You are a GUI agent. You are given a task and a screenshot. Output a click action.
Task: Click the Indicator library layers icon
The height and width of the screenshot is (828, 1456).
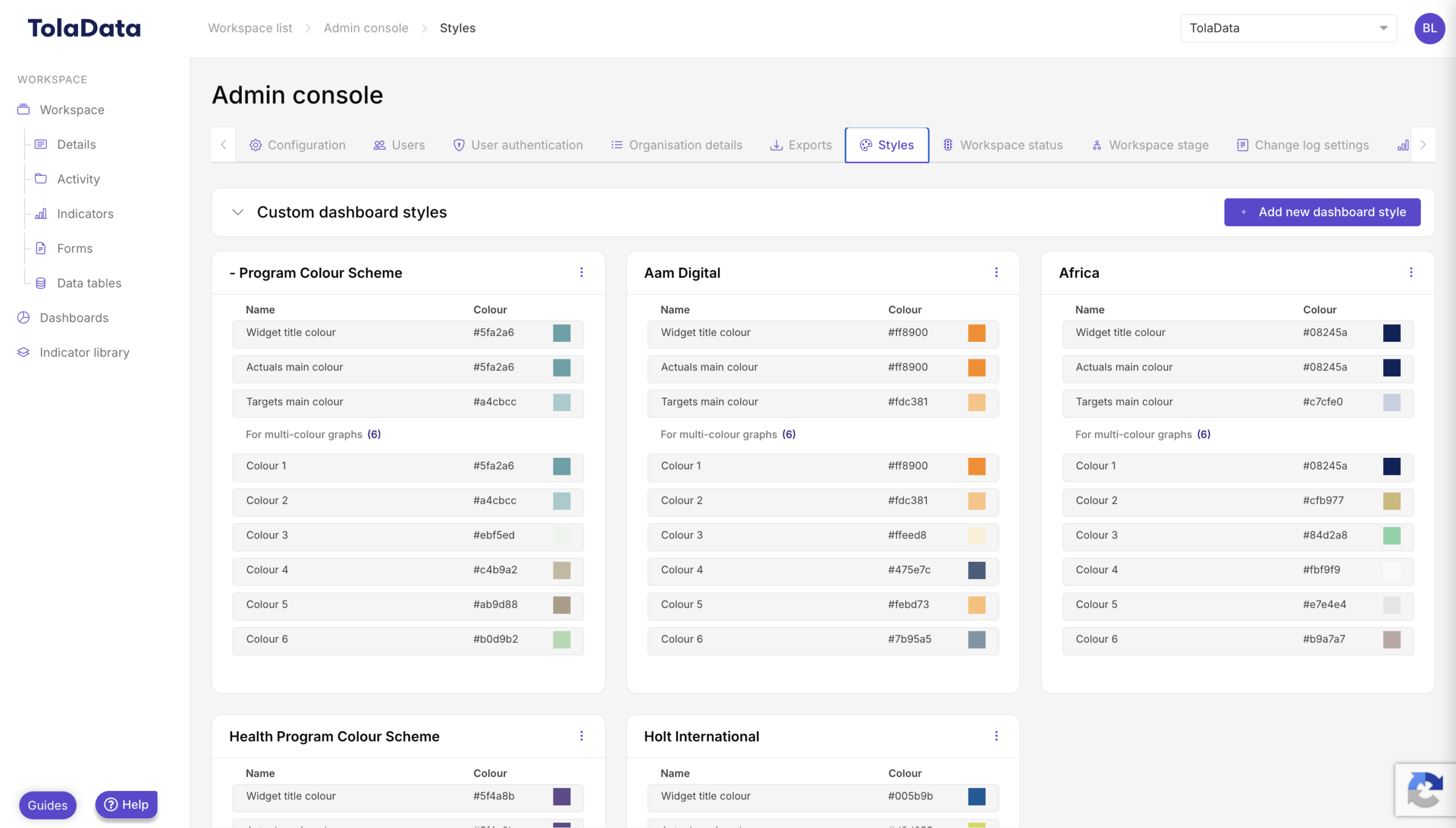(x=23, y=353)
